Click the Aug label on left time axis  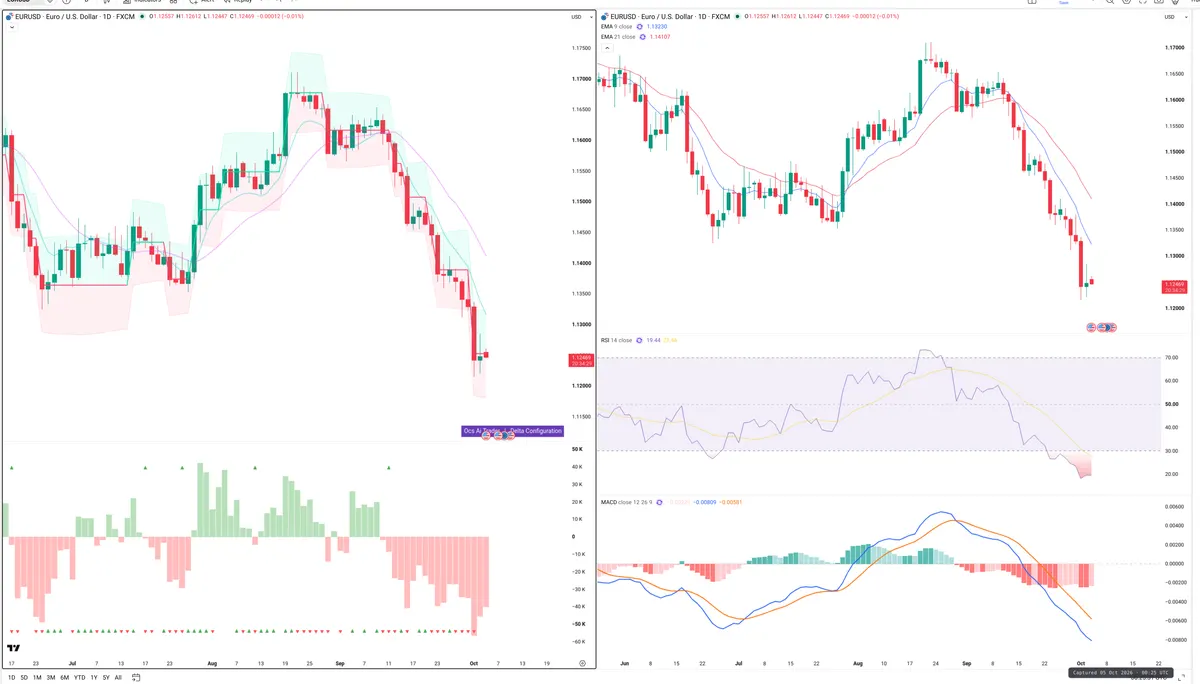(211, 662)
